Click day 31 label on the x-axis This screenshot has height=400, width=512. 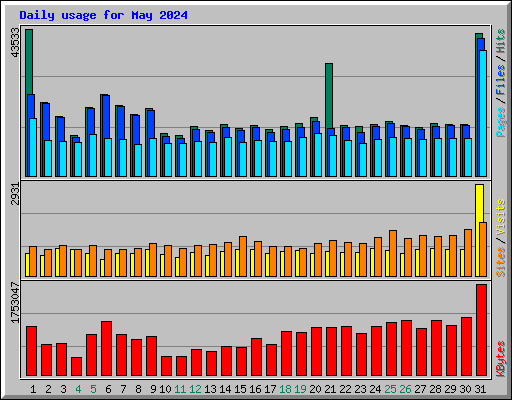(x=480, y=389)
